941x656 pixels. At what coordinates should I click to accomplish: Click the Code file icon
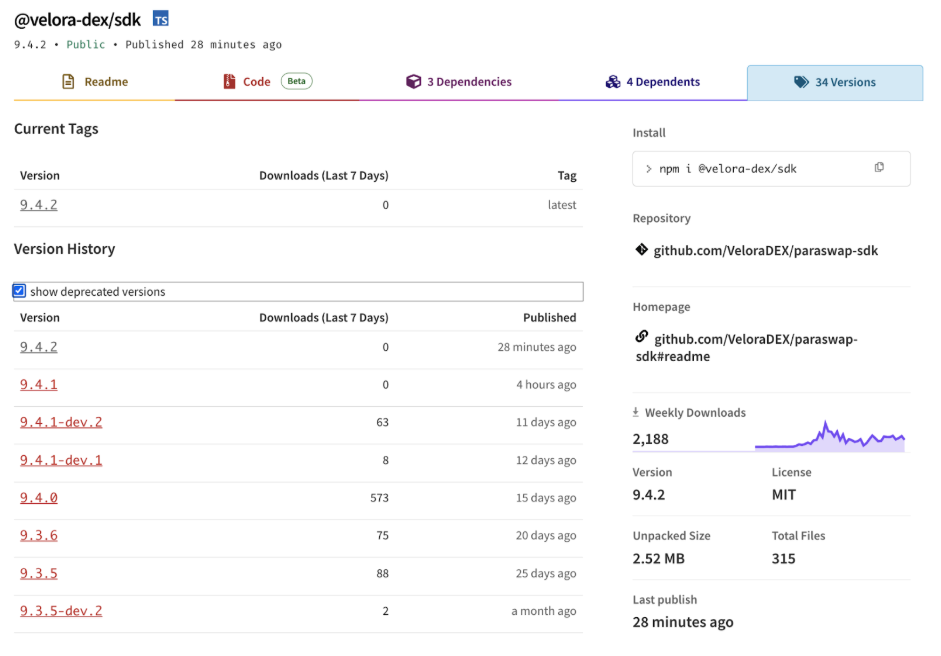click(229, 82)
